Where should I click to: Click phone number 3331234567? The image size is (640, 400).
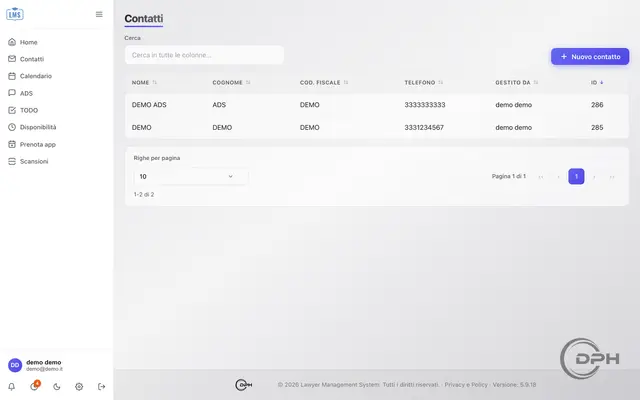tap(424, 127)
